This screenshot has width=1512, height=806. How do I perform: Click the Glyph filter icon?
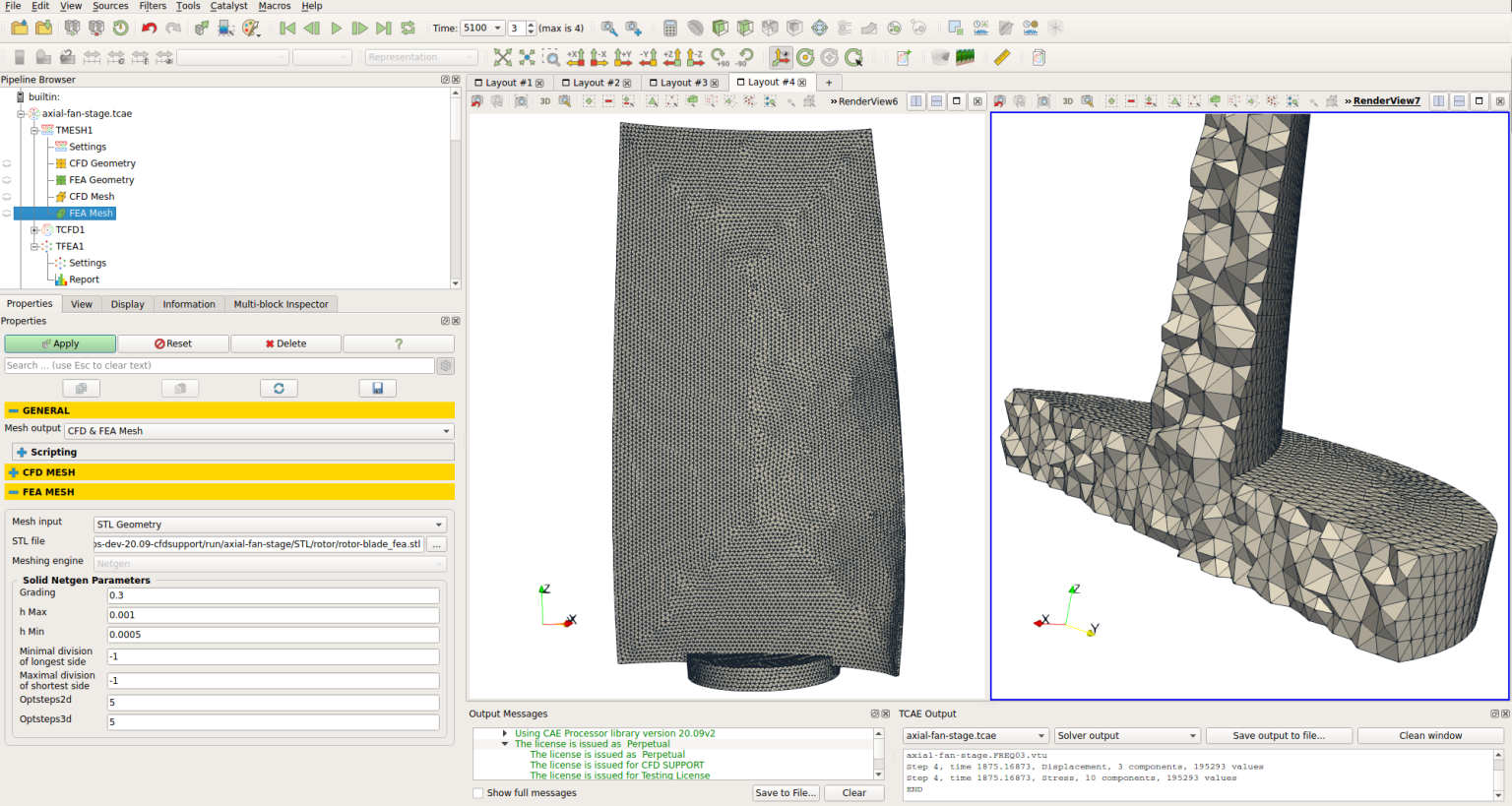[820, 28]
